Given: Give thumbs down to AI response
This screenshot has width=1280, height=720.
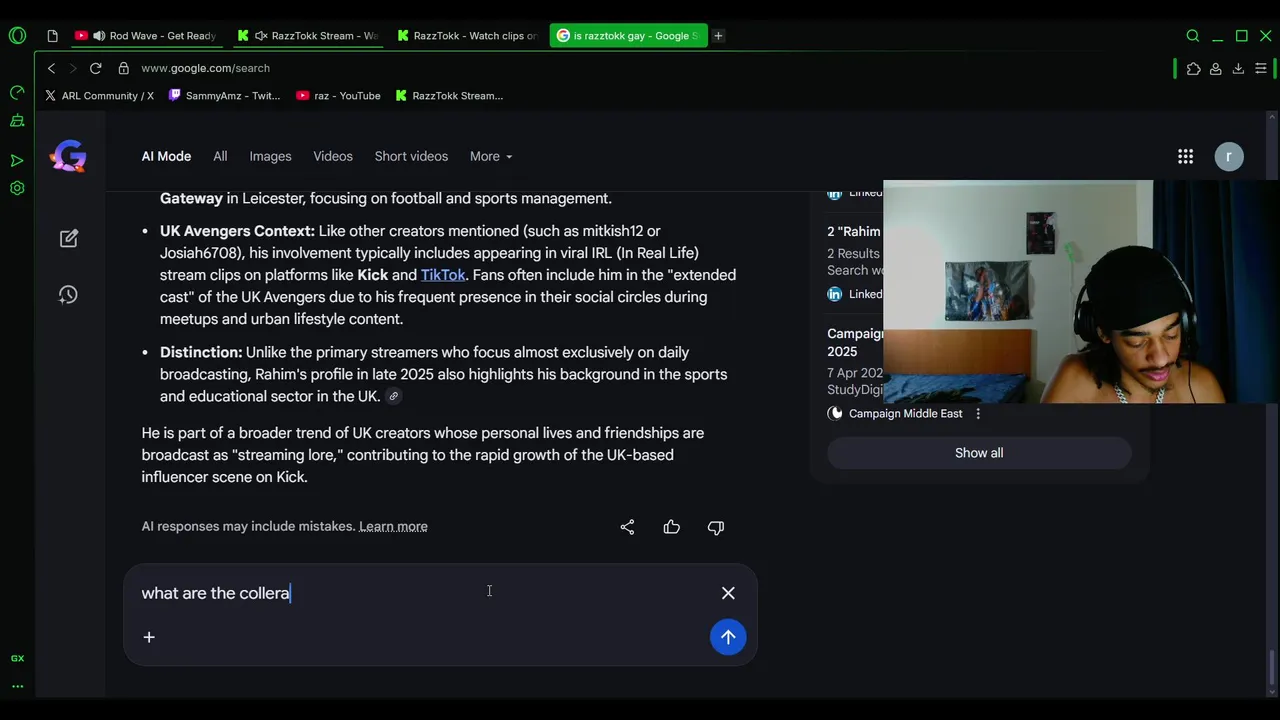Looking at the screenshot, I should [716, 527].
